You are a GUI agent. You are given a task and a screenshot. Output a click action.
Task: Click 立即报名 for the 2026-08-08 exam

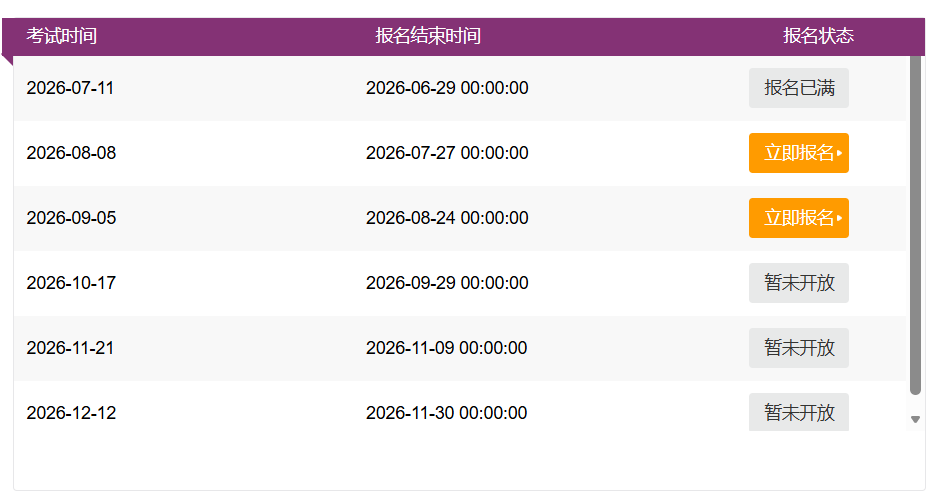point(798,153)
